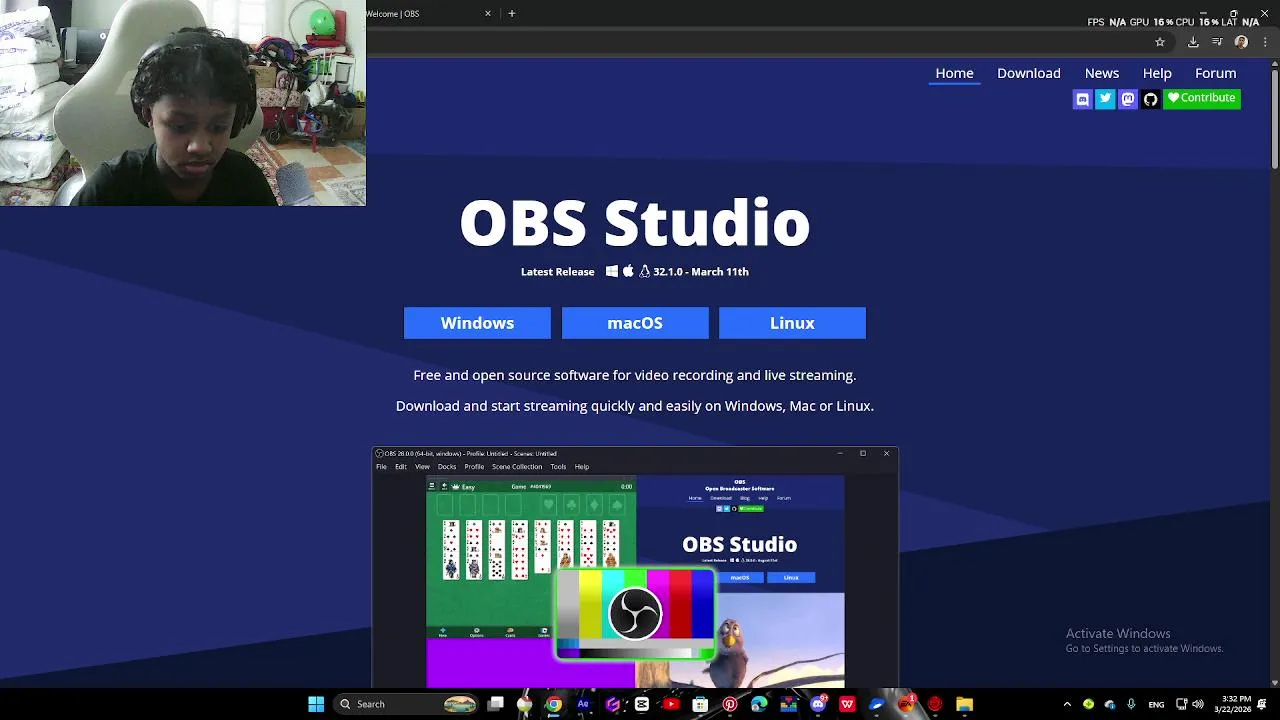Open Microsoft Store from the taskbar
This screenshot has width=1280, height=720.
click(700, 704)
